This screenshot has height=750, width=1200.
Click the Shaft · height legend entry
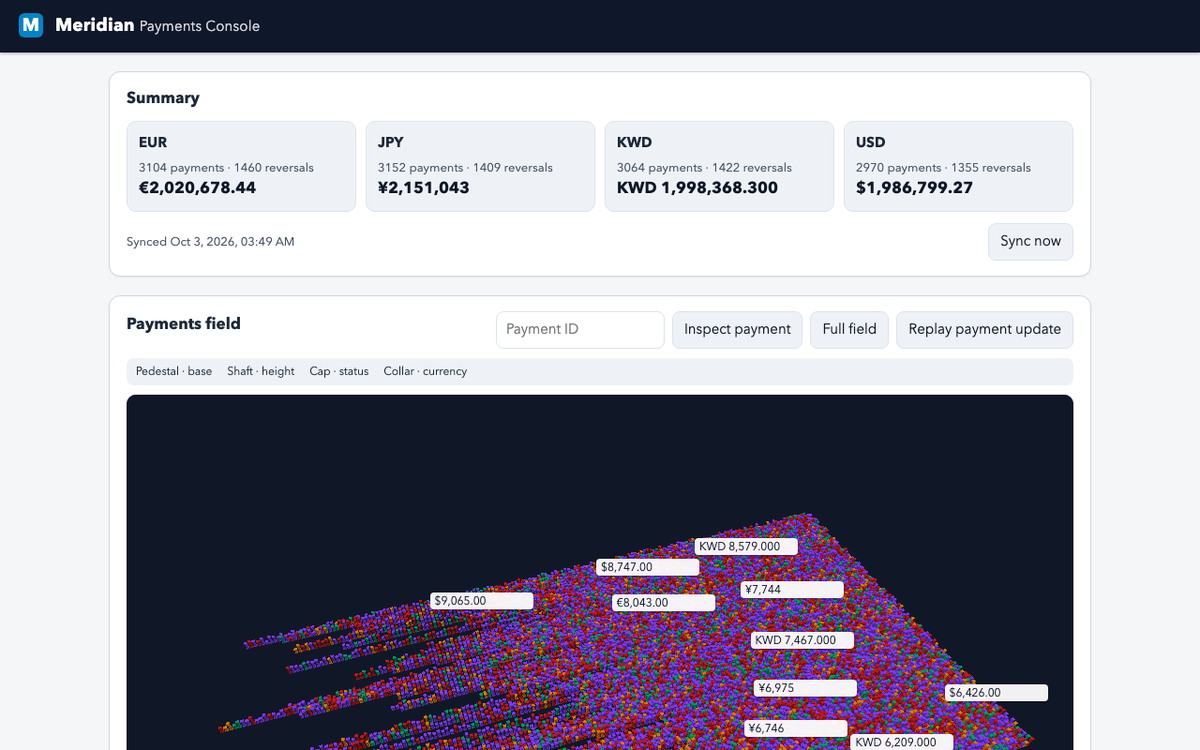coord(261,371)
